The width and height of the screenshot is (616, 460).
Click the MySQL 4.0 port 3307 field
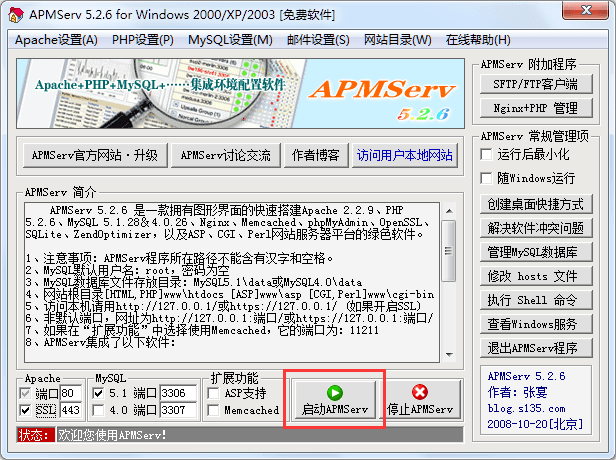(x=178, y=410)
